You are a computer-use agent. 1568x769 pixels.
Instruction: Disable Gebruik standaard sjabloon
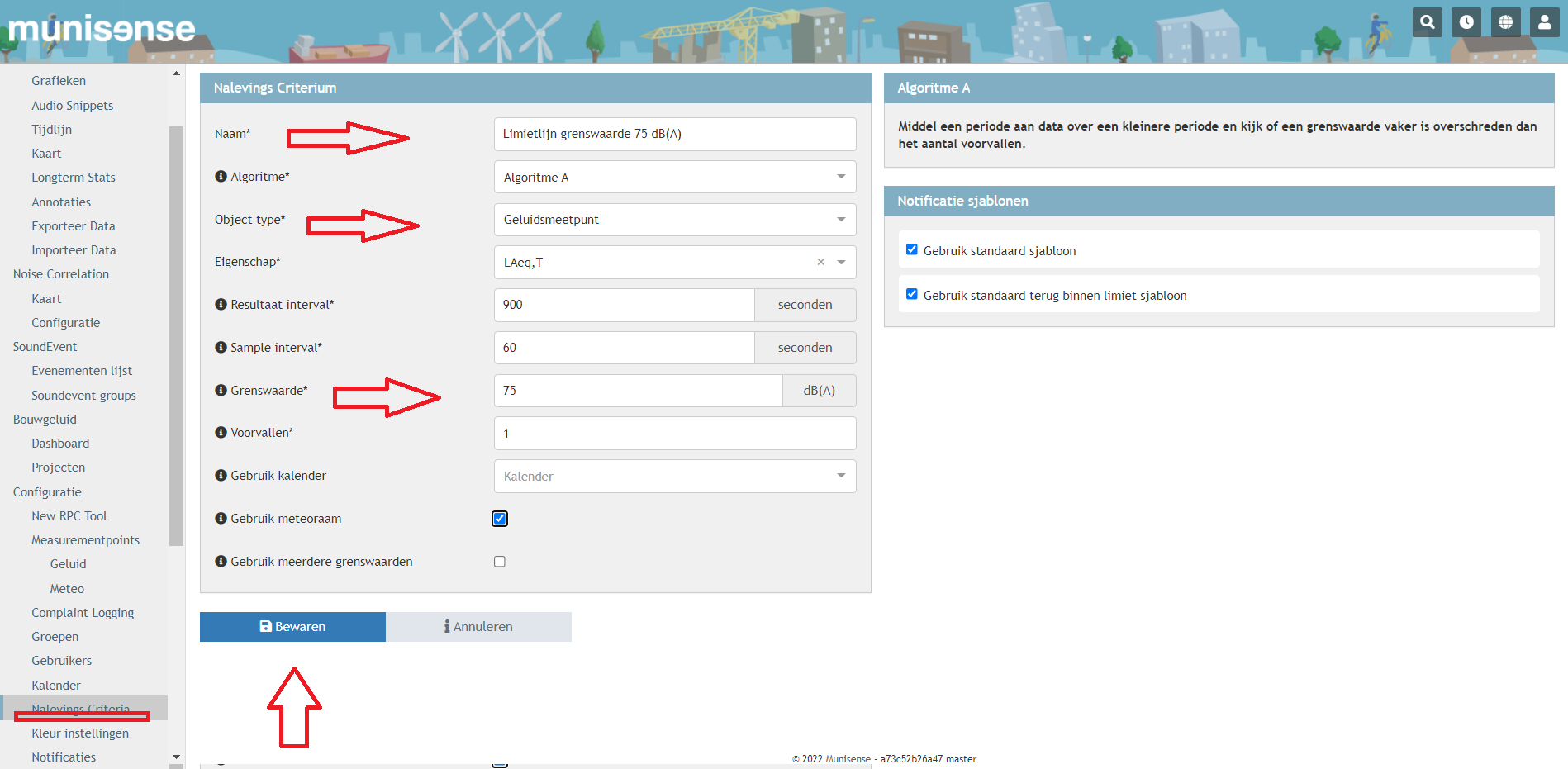coord(911,249)
